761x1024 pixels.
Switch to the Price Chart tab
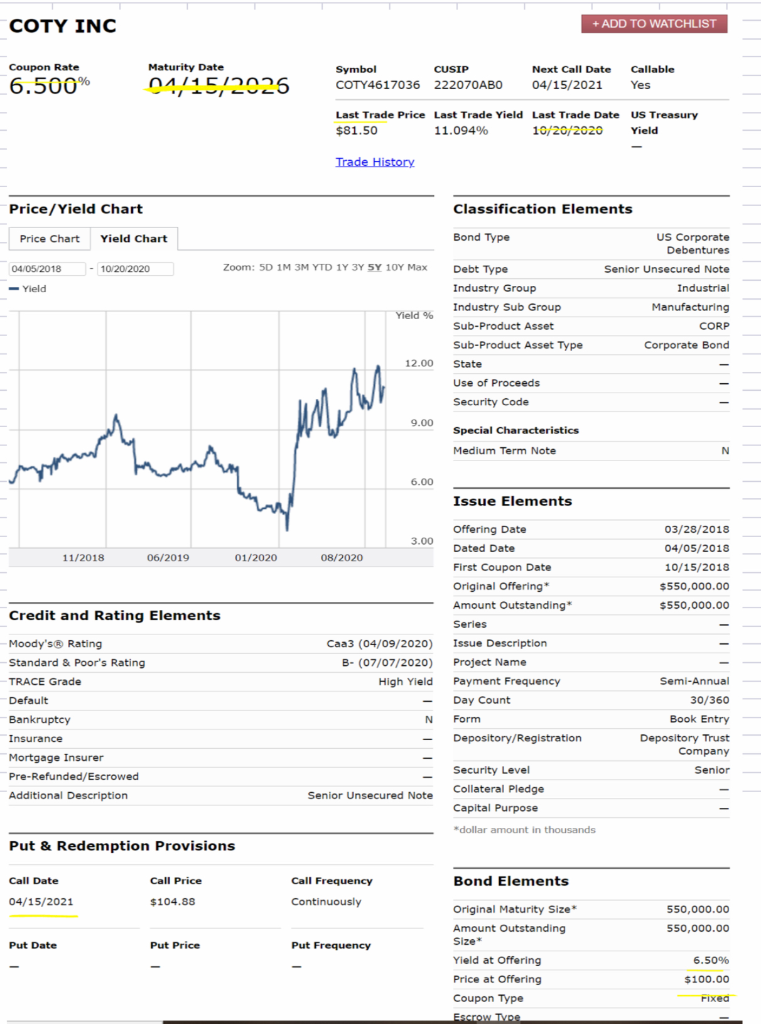click(50, 239)
